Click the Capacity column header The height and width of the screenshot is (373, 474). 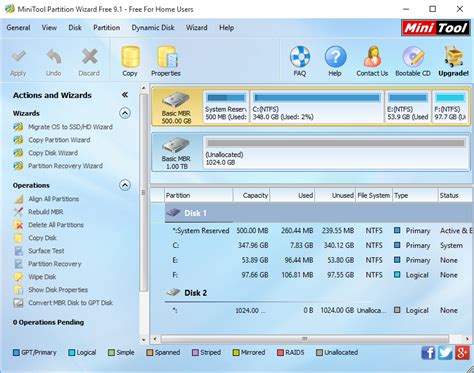252,195
